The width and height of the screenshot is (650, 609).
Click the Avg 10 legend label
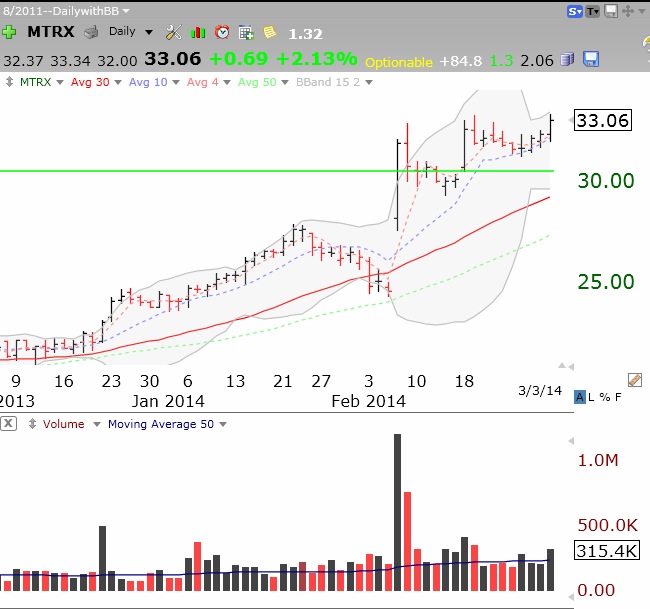148,82
